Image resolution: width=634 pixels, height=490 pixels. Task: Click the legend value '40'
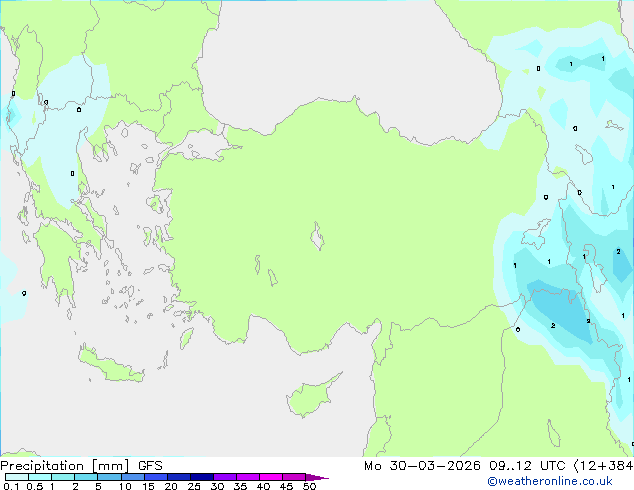coord(263,486)
